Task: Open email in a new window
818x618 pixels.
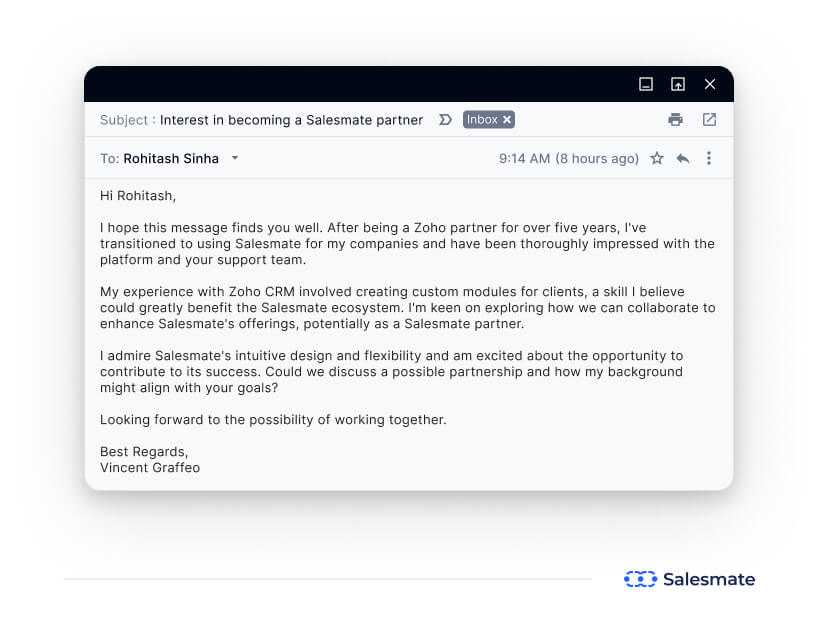Action: point(709,119)
